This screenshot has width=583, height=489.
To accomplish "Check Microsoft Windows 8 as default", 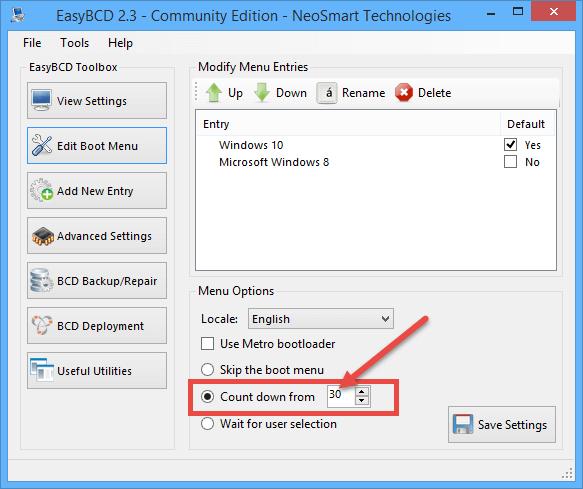I will 510,162.
